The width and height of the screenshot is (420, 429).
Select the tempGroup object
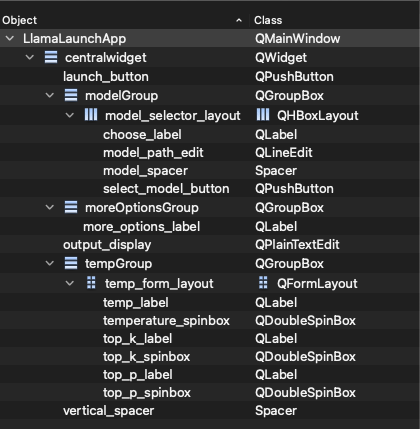coord(118,264)
